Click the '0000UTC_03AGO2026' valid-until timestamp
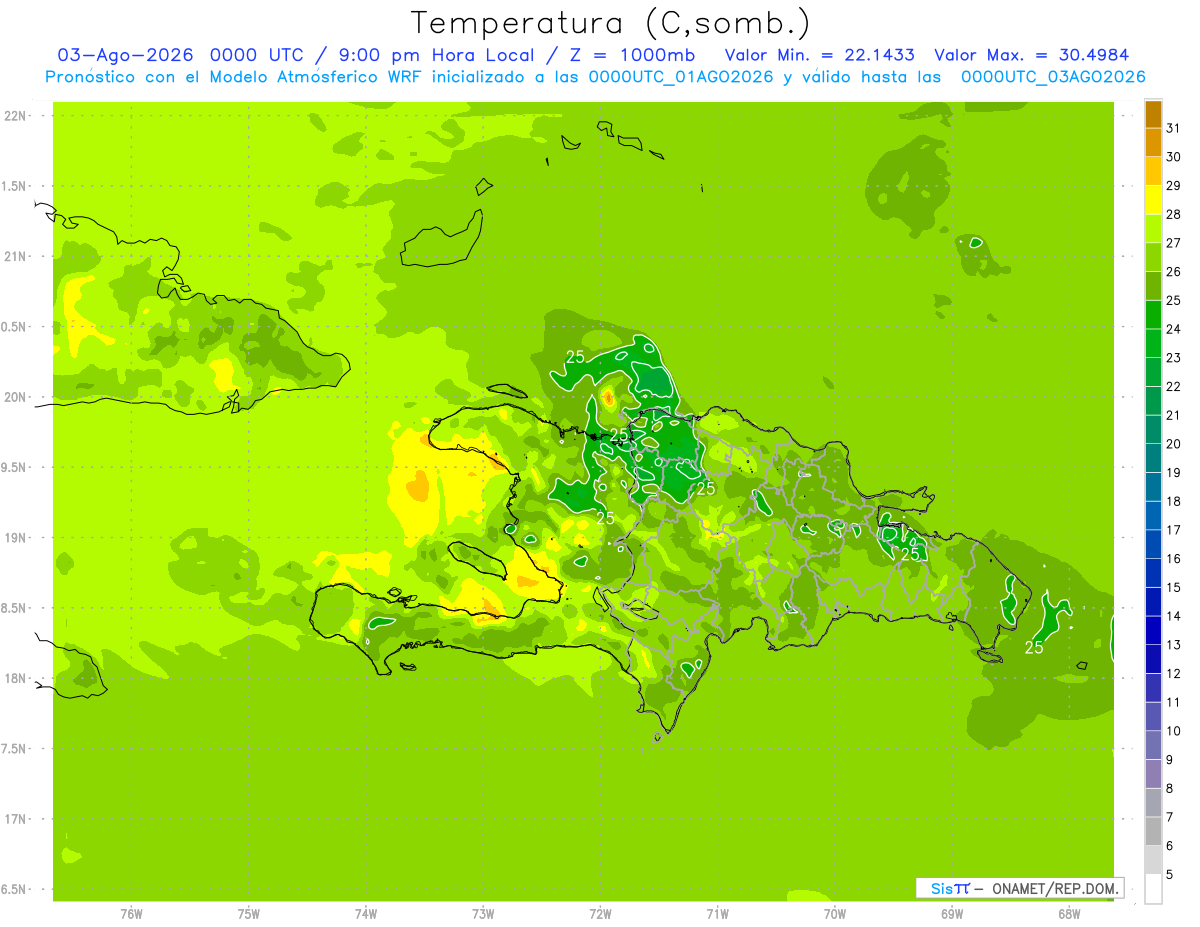Viewport: 1200px width, 927px height. point(1053,77)
